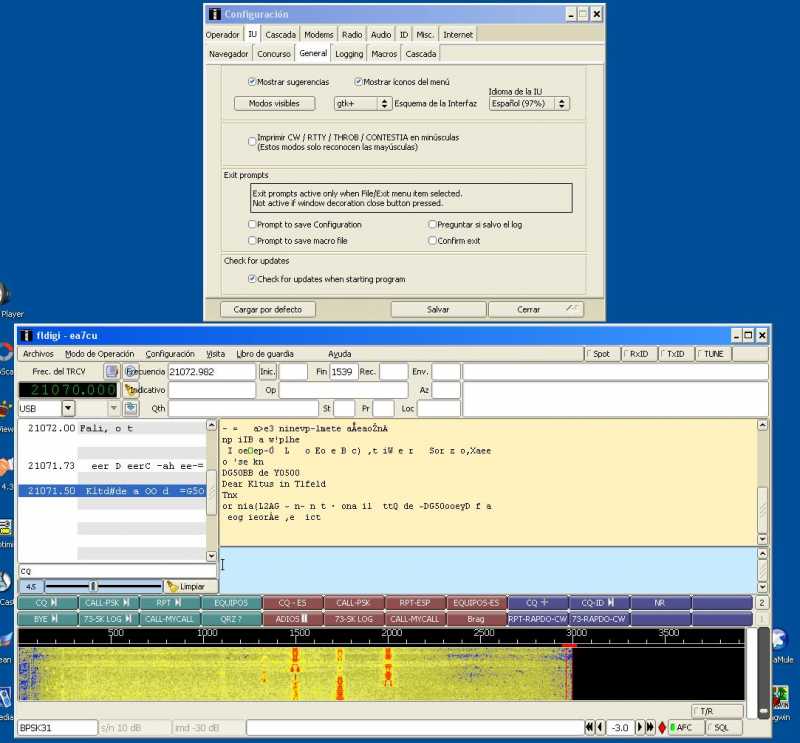Click the save icon beside the Qth field

coord(131,408)
